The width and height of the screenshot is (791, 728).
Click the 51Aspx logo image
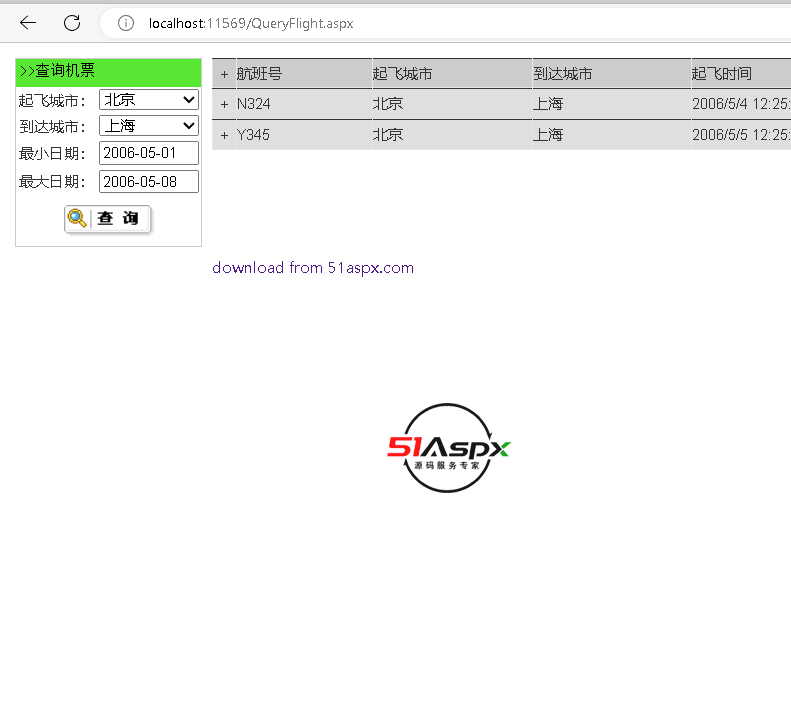click(x=448, y=447)
